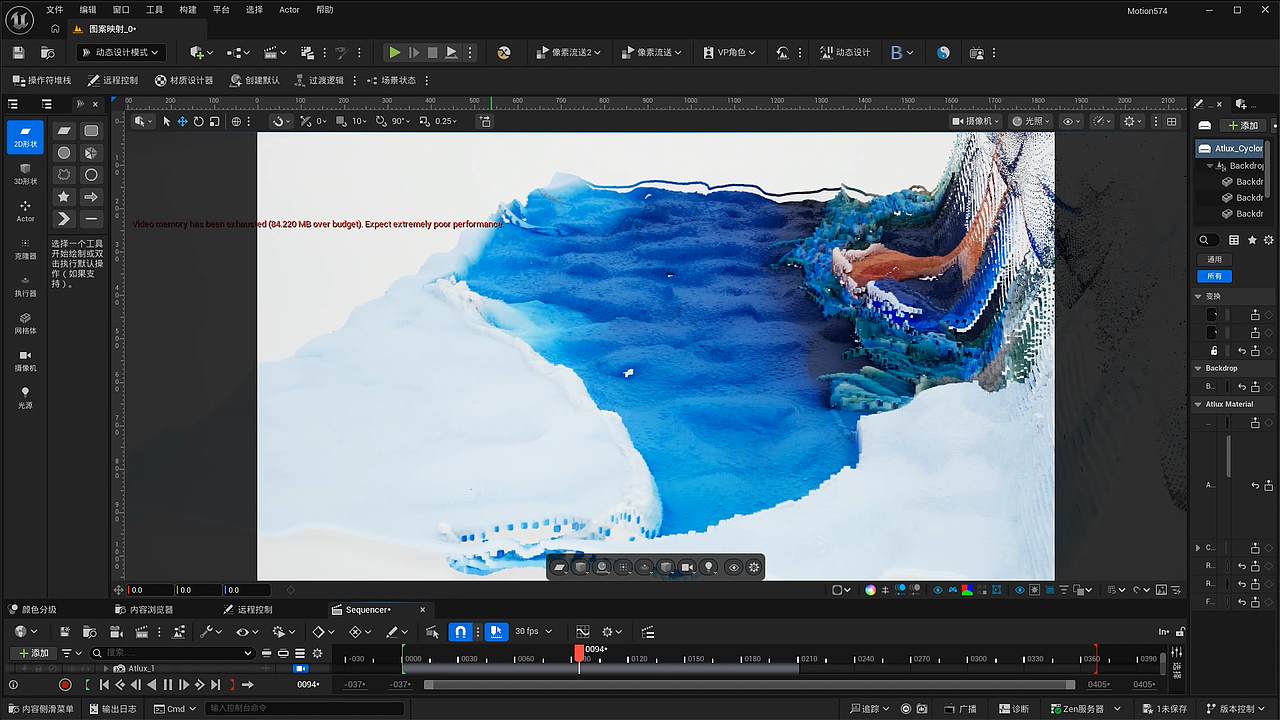Click the Sequencer record button

point(65,685)
